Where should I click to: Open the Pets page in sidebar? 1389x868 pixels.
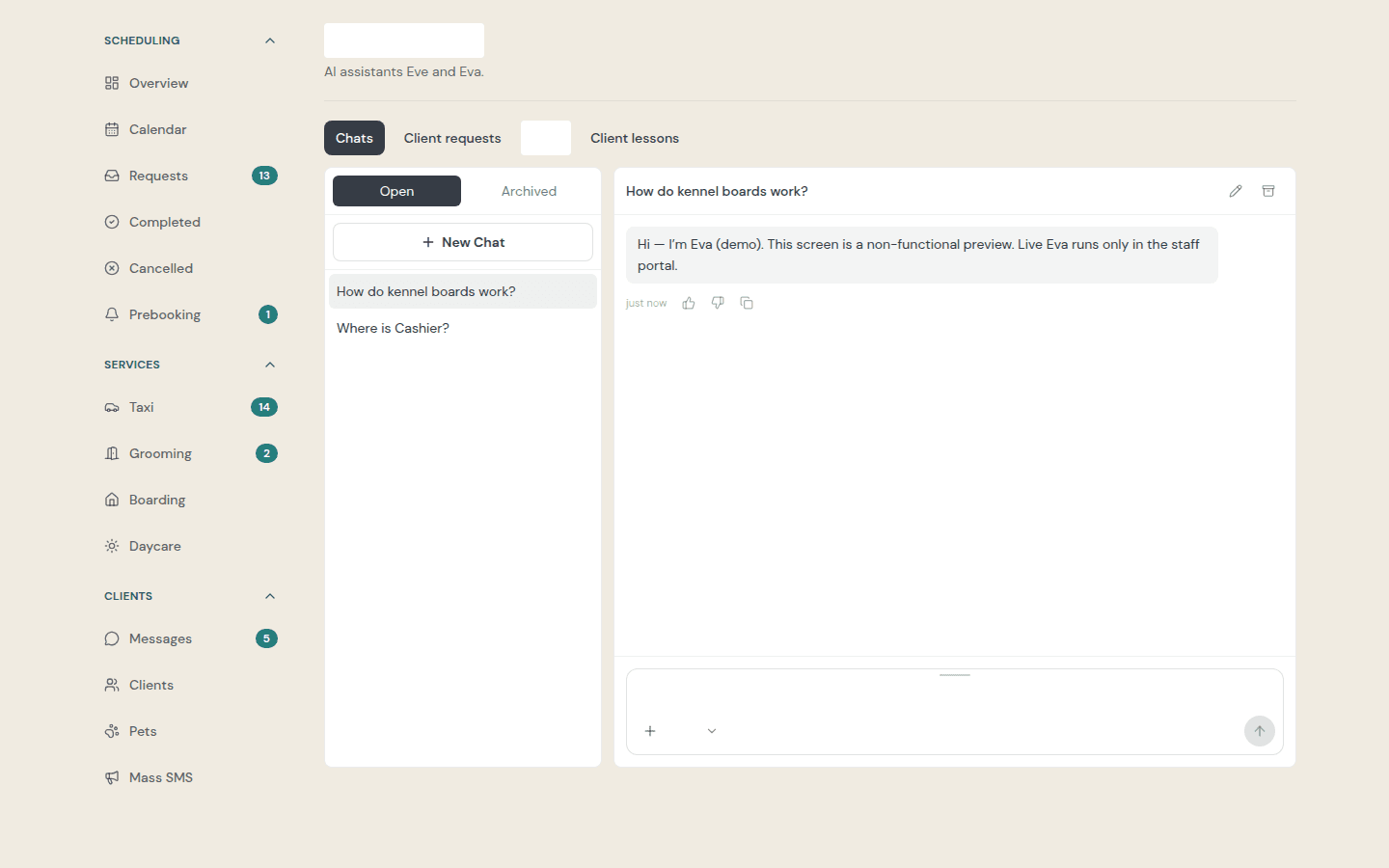coord(190,731)
